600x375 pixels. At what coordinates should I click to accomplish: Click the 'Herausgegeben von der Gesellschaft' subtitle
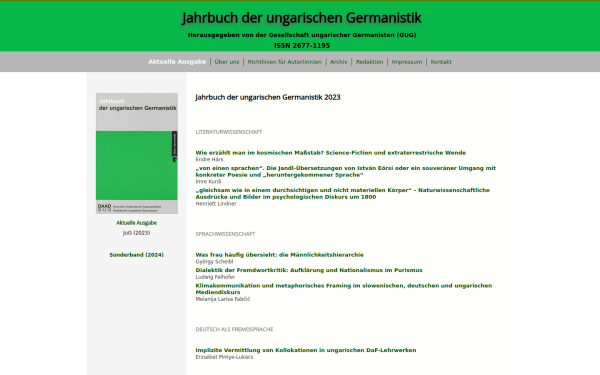point(302,35)
